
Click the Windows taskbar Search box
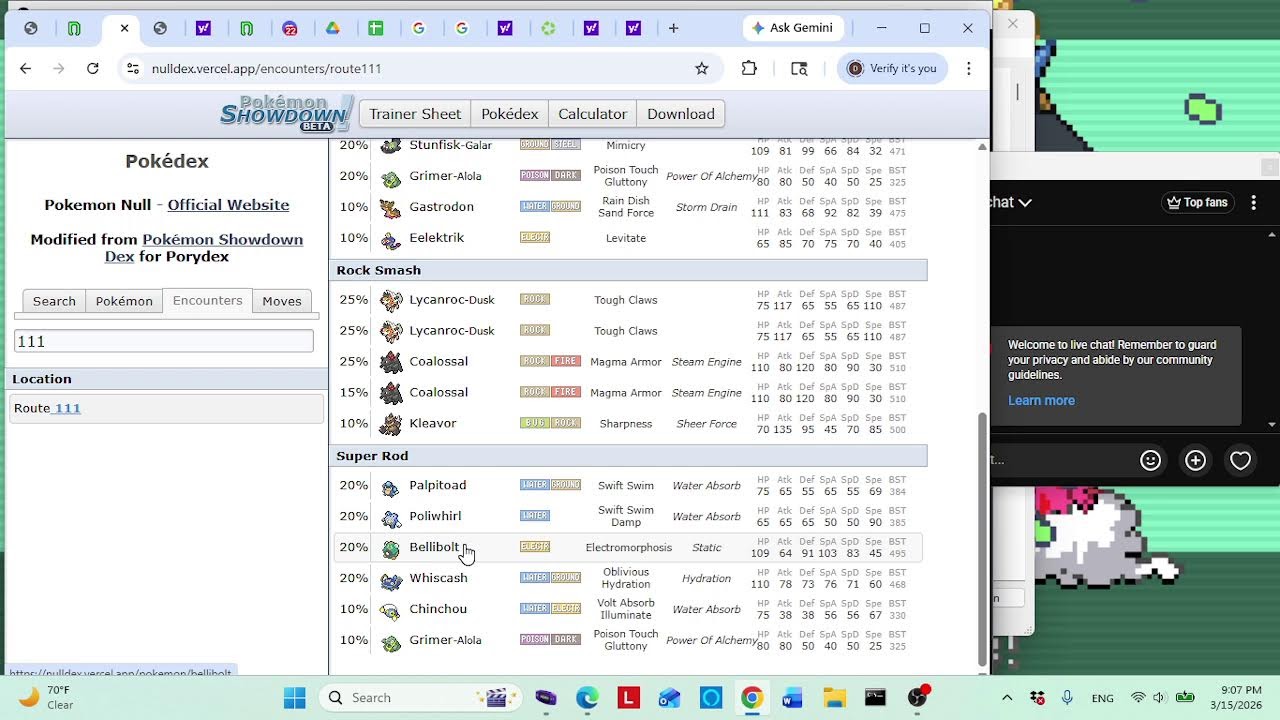pos(420,697)
